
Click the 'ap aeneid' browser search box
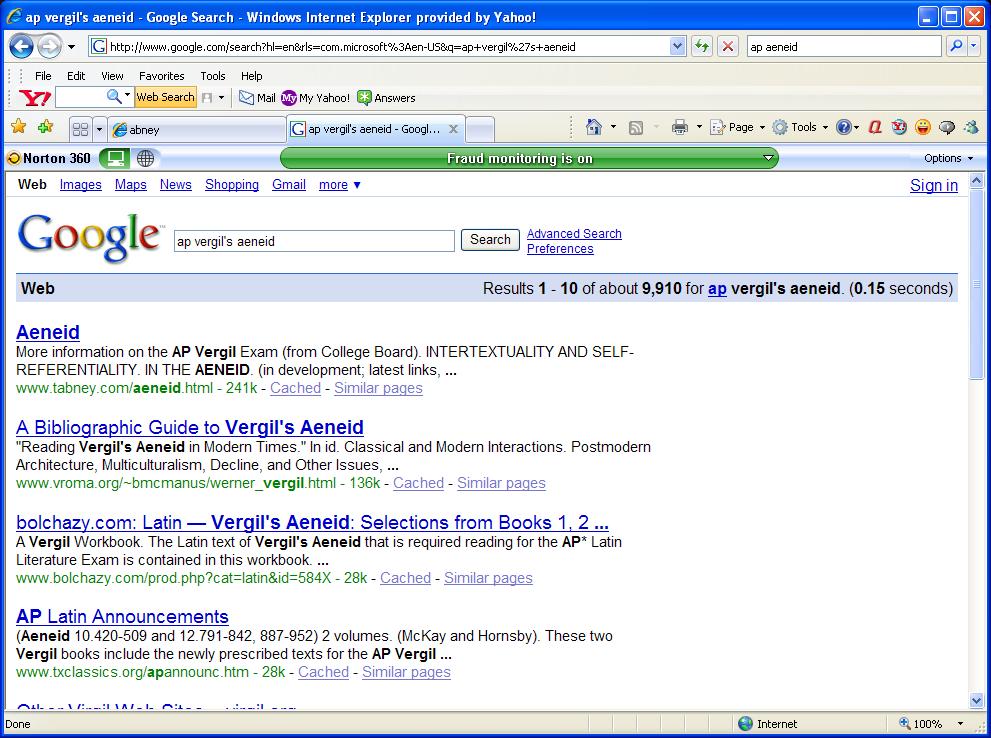844,46
